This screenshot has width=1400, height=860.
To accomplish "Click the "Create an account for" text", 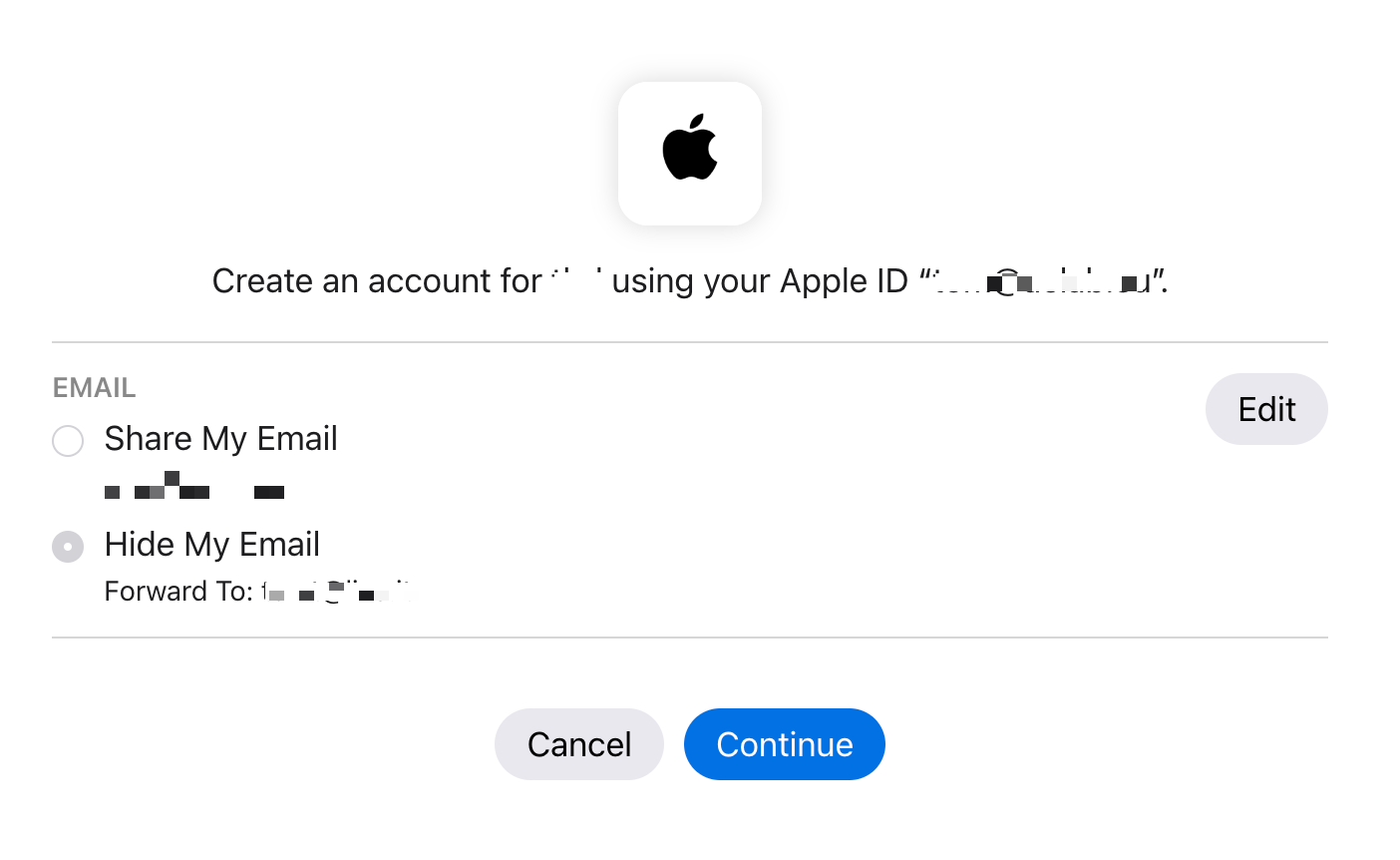I will click(376, 281).
